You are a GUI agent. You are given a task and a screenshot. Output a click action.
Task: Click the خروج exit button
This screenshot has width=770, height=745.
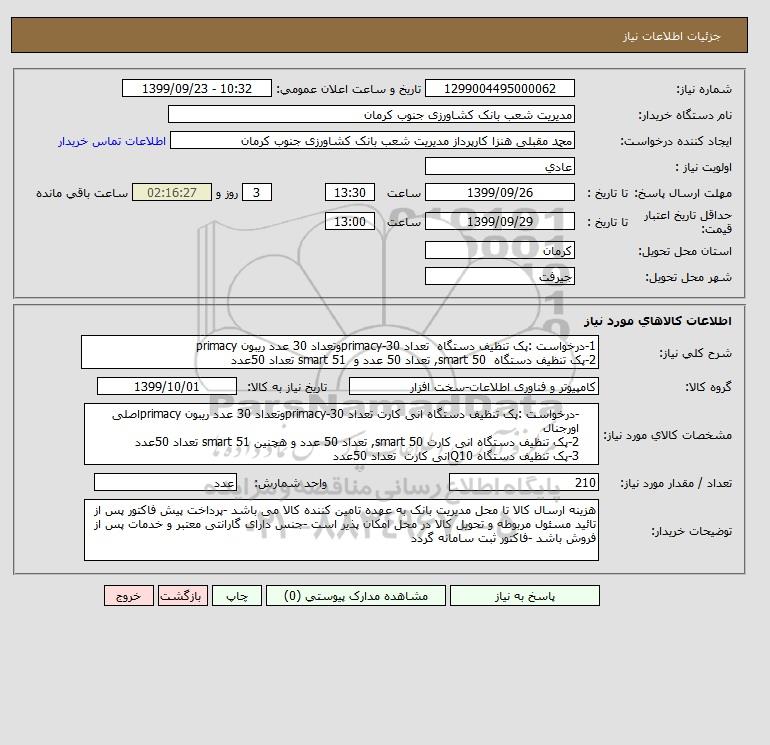(129, 596)
